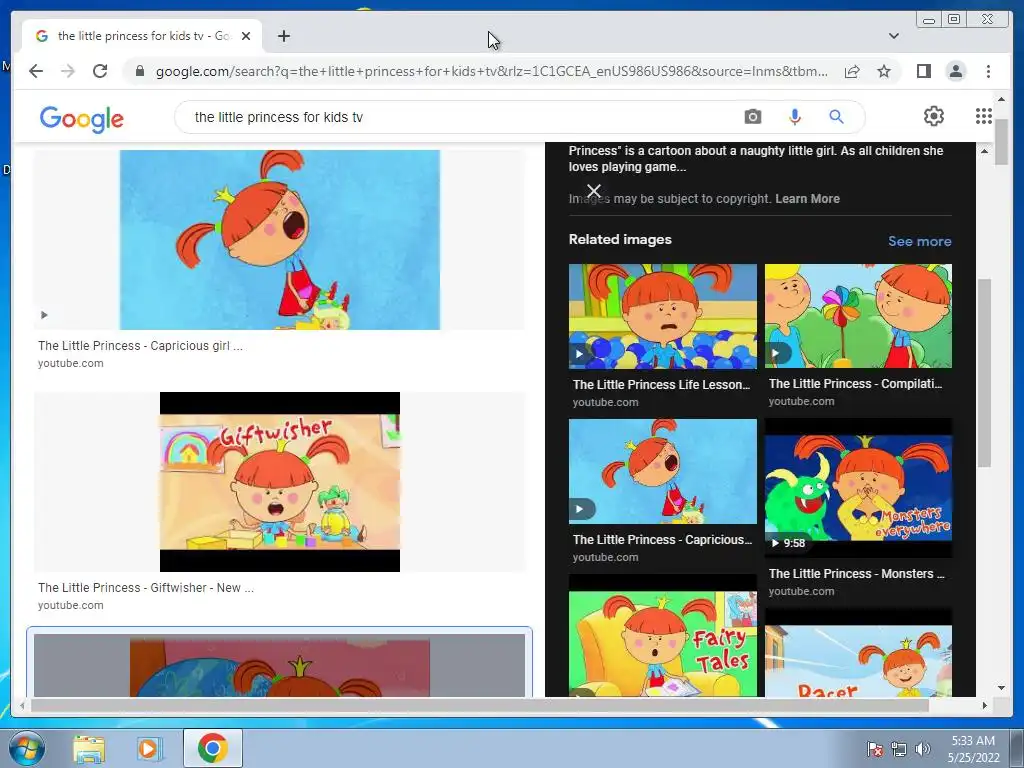
Task: Click the blue magnifier search button
Action: point(836,117)
